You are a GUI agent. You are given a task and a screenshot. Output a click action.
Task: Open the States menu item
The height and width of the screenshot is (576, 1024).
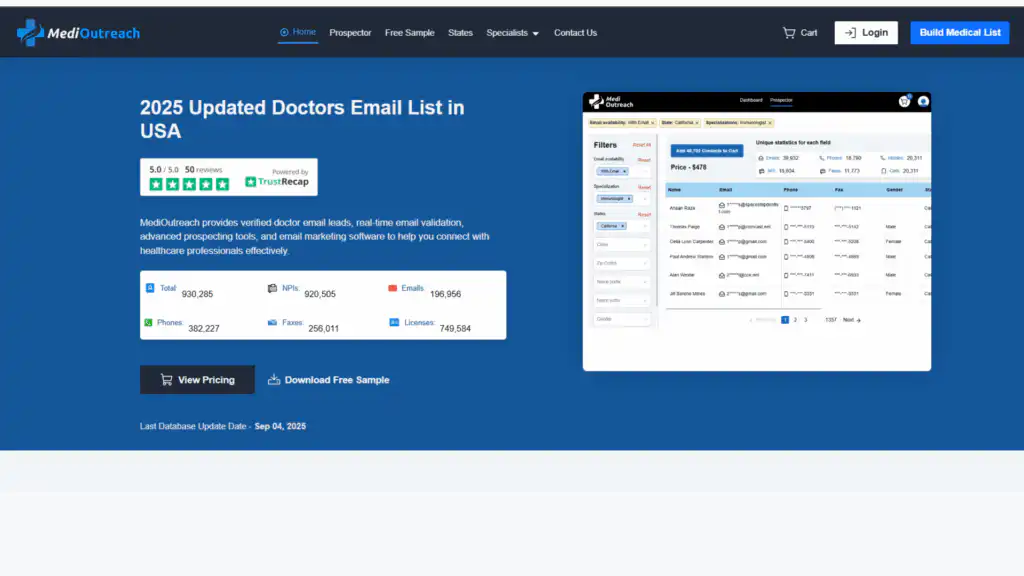point(460,33)
